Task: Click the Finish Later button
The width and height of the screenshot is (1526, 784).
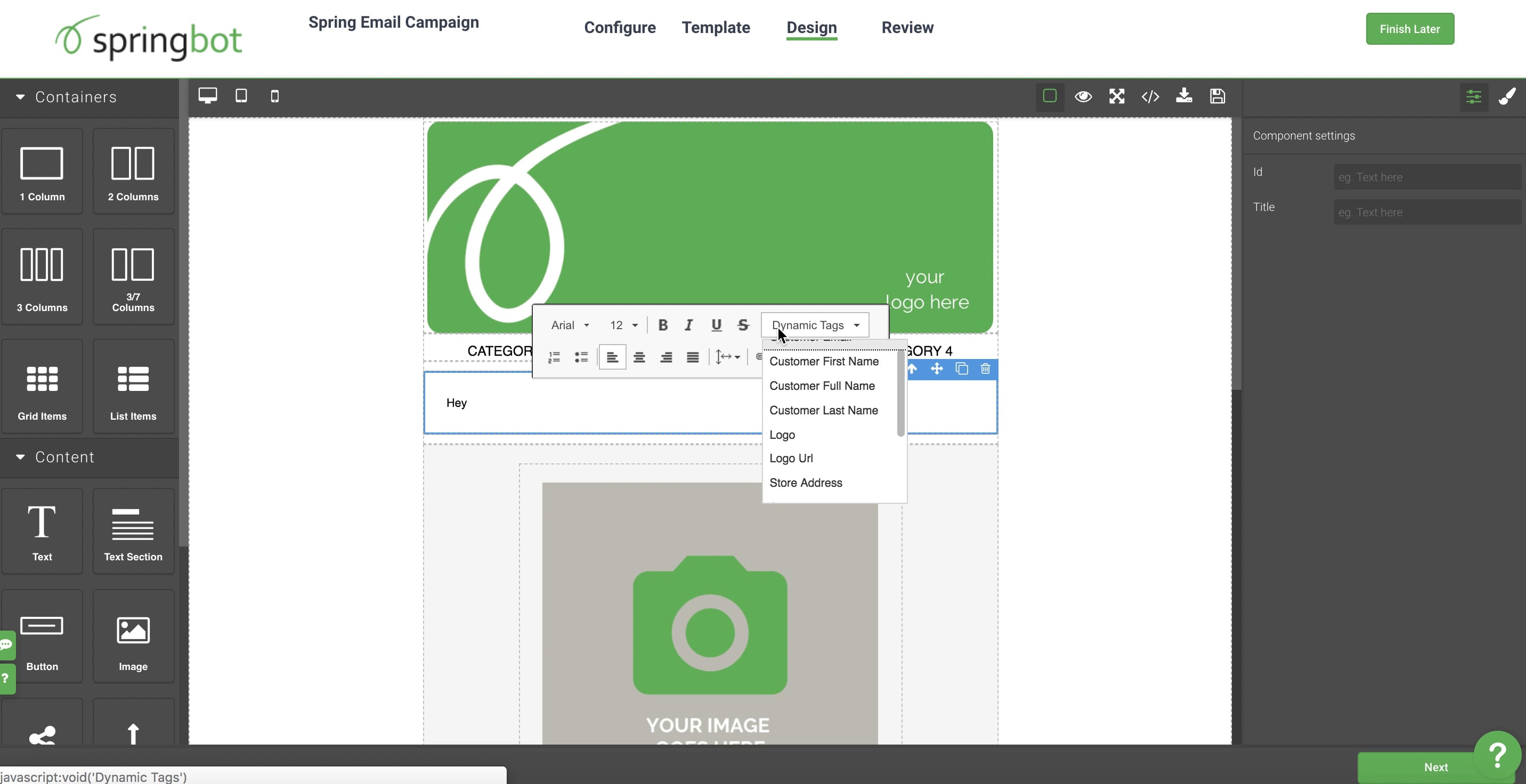Action: (x=1410, y=28)
